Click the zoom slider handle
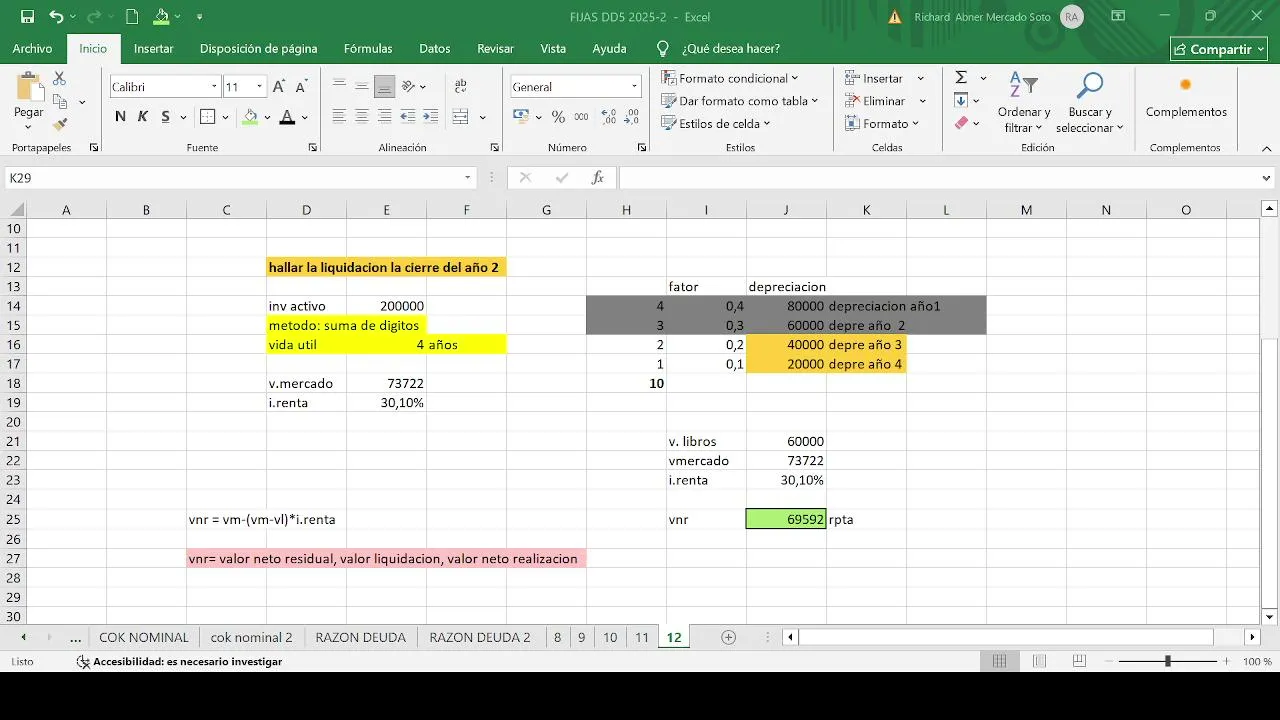 pos(1167,661)
